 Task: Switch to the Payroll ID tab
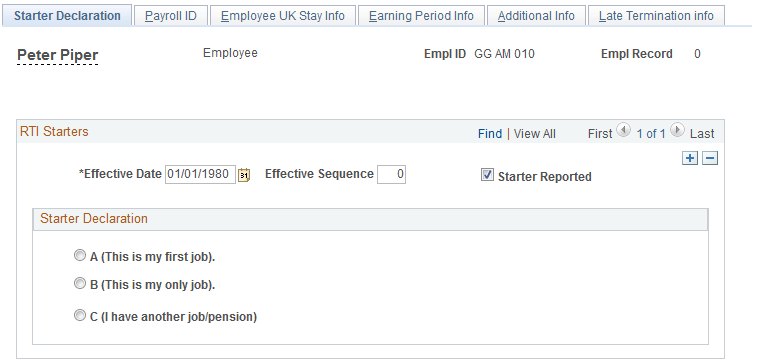[x=171, y=15]
